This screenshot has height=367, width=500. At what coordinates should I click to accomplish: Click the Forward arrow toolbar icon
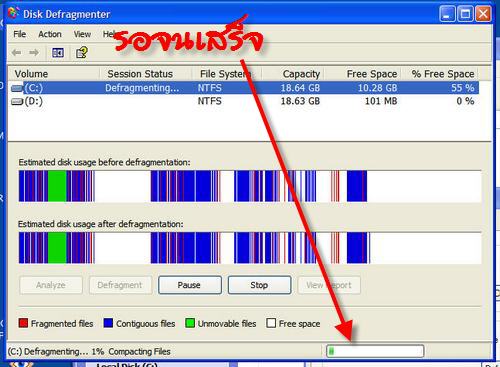(34, 53)
